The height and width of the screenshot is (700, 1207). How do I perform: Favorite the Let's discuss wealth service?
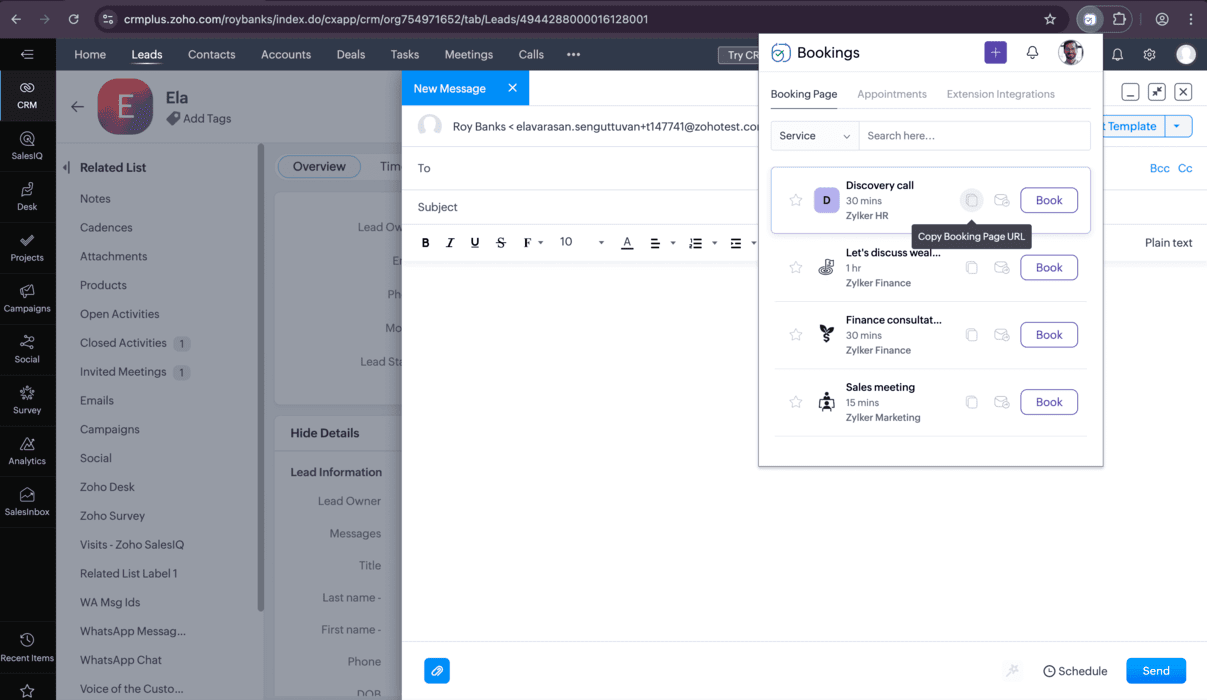click(x=796, y=268)
